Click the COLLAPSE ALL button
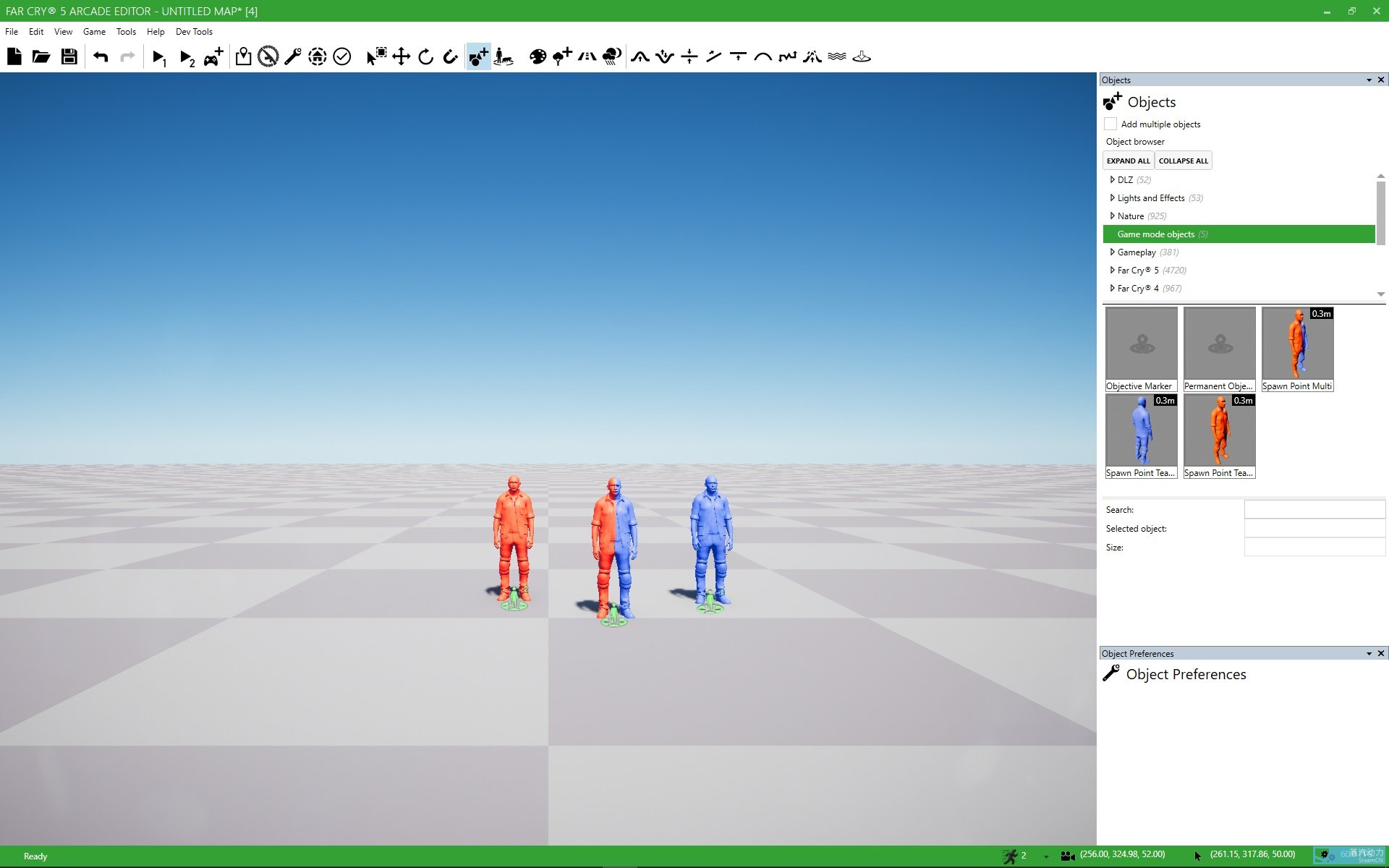The image size is (1389, 868). tap(1183, 160)
